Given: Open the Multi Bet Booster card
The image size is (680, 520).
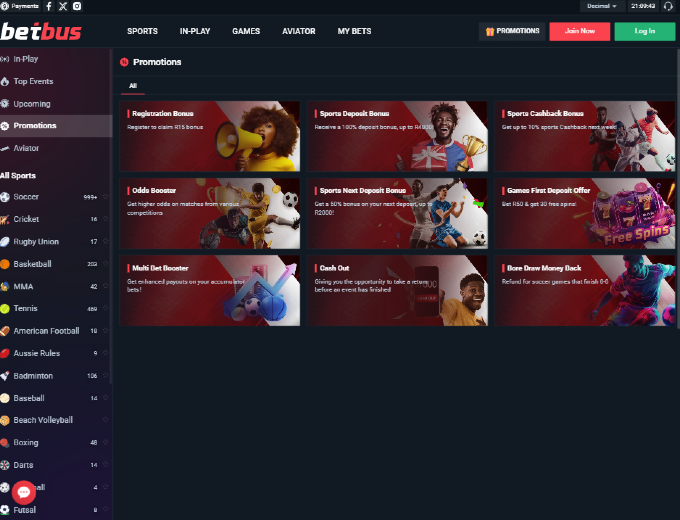Looking at the screenshot, I should point(209,291).
